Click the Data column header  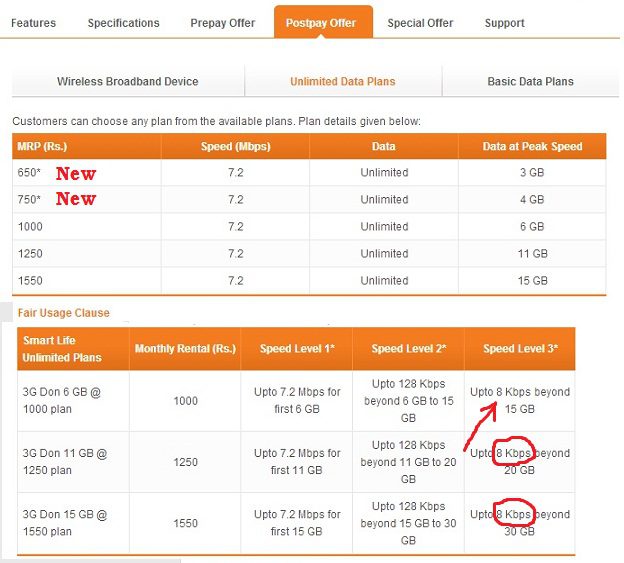[x=384, y=146]
